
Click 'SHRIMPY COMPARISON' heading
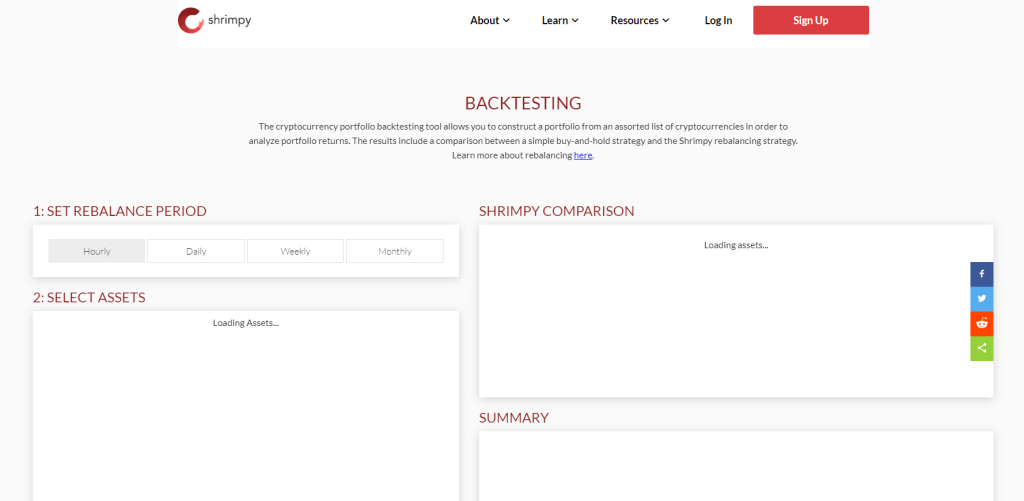556,211
